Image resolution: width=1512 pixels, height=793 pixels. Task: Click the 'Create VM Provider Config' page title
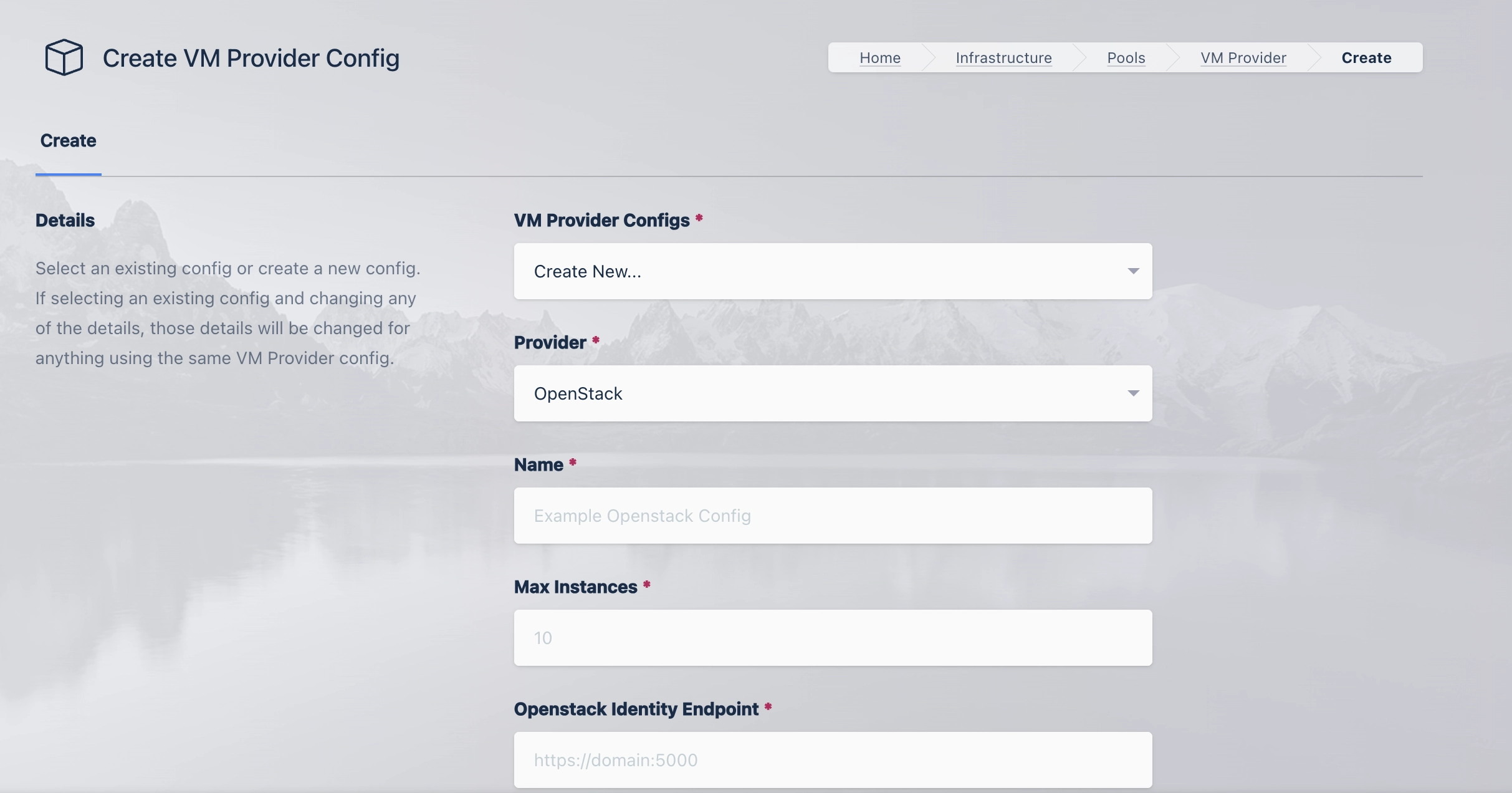point(251,58)
